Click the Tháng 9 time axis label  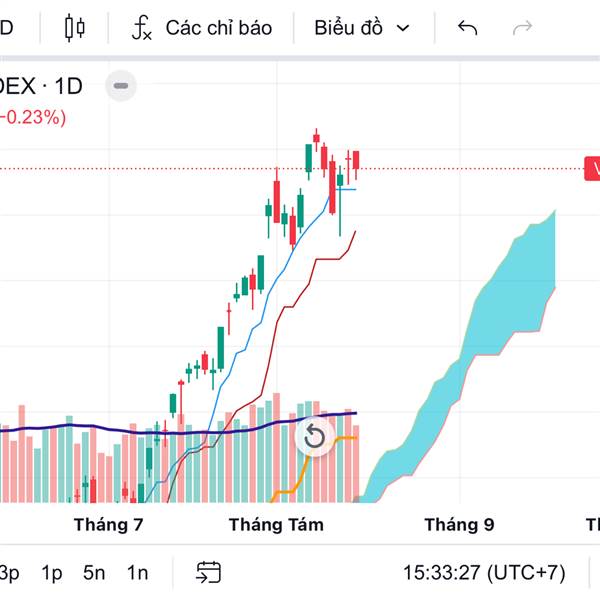459,524
